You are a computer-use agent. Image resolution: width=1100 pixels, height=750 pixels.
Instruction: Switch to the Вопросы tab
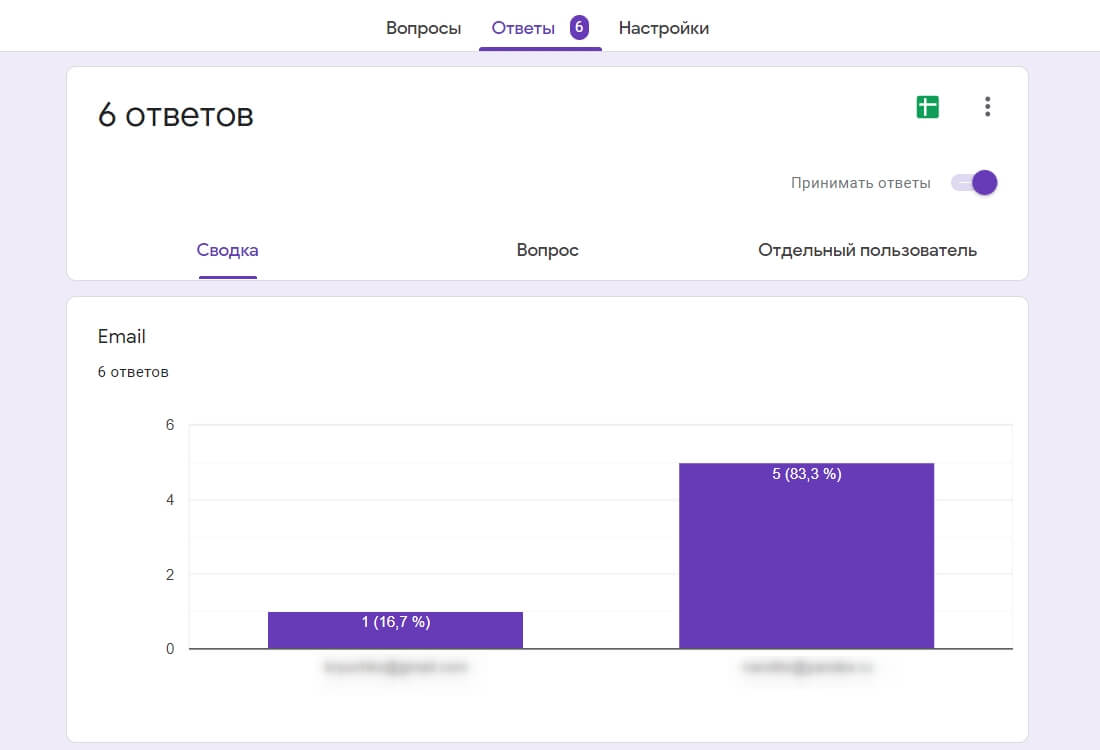pyautogui.click(x=424, y=28)
